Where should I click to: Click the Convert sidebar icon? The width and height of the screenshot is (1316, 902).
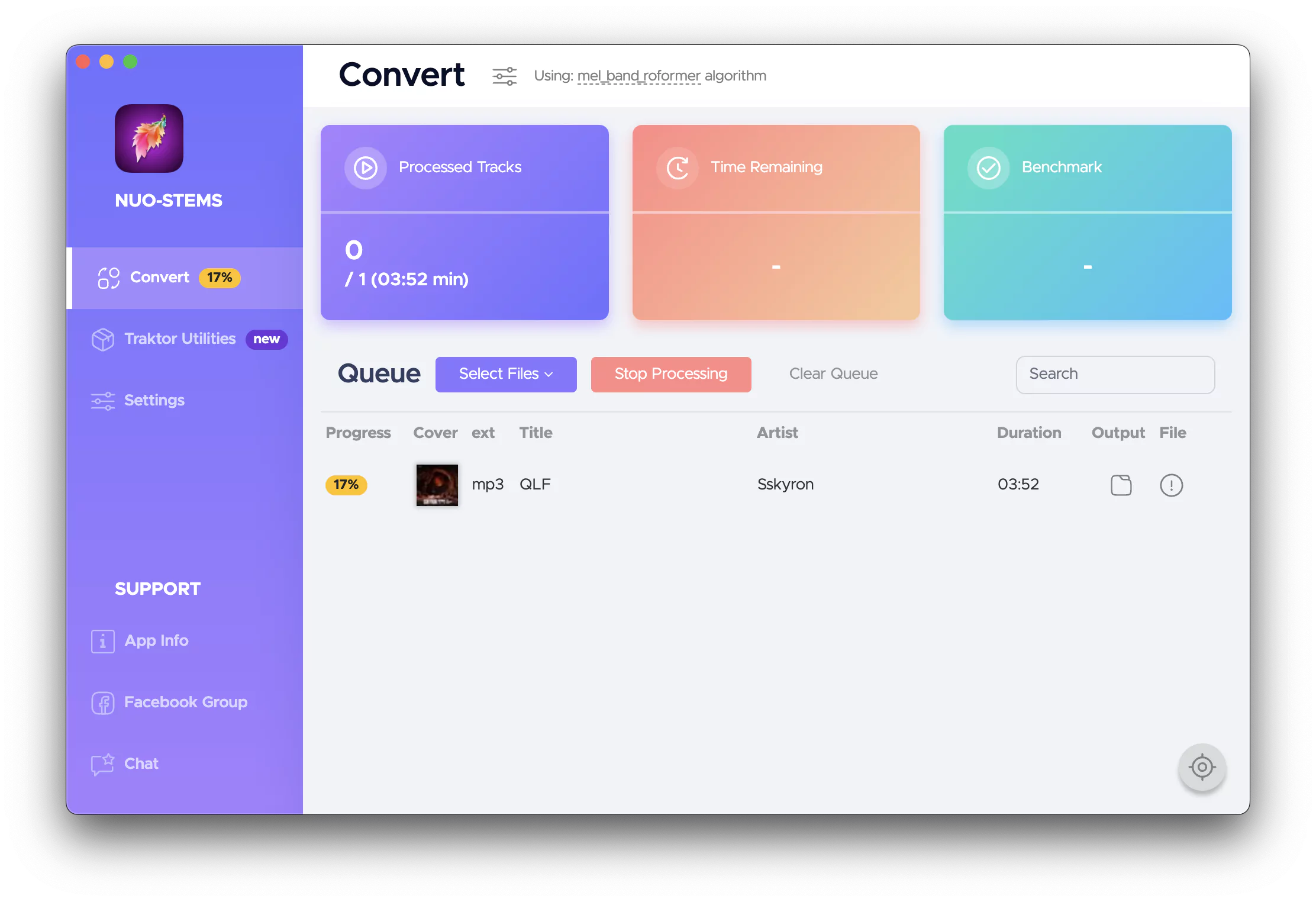(x=109, y=278)
